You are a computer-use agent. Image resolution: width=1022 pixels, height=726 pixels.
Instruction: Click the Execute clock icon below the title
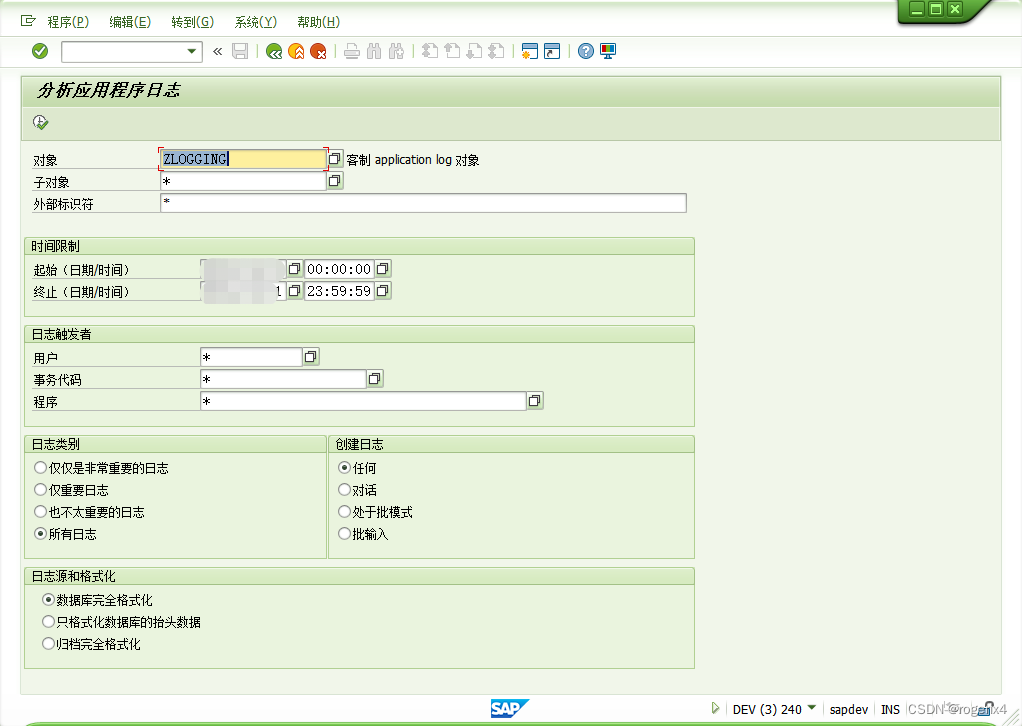[41, 121]
